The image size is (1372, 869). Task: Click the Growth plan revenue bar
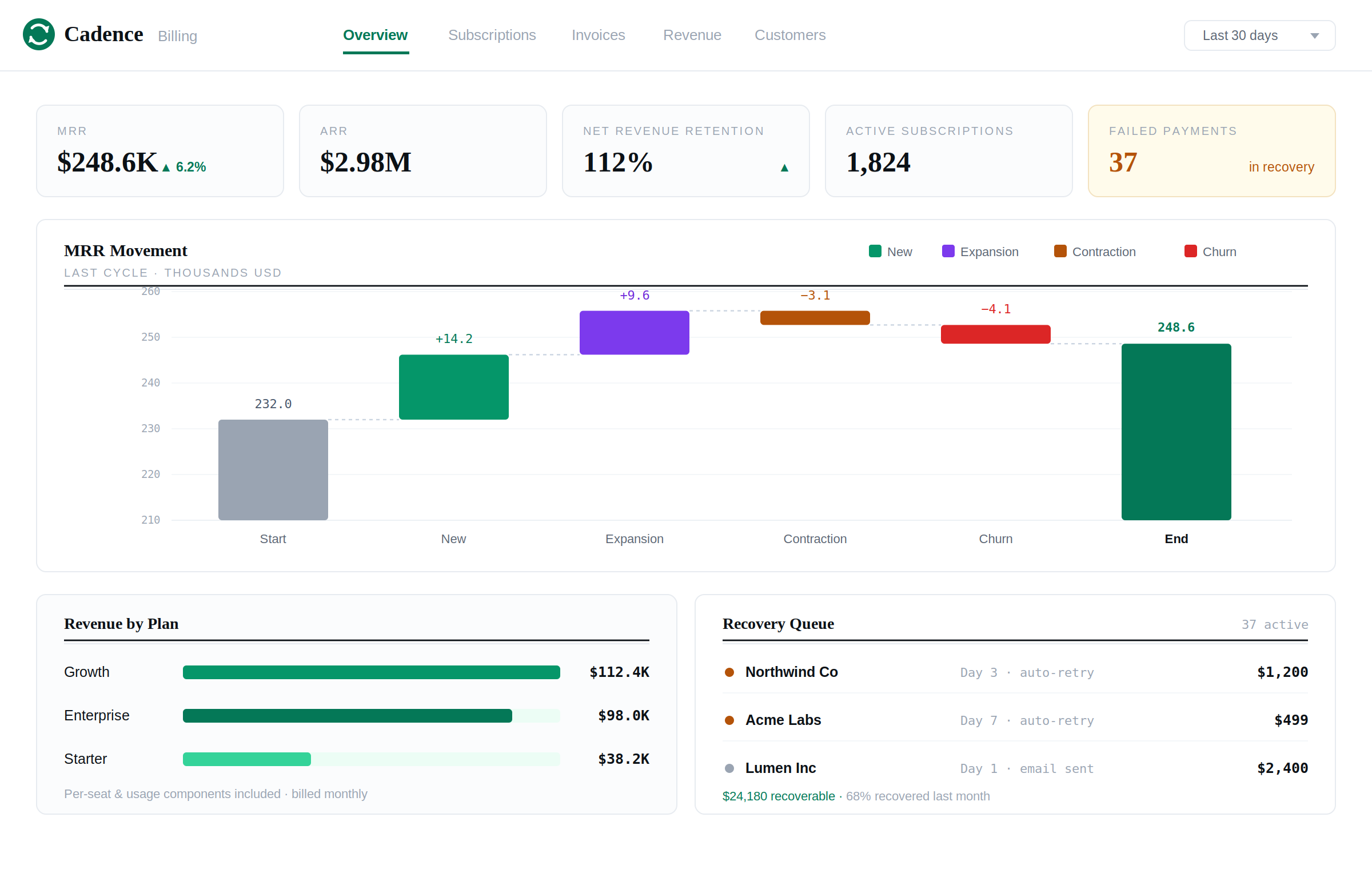click(372, 672)
